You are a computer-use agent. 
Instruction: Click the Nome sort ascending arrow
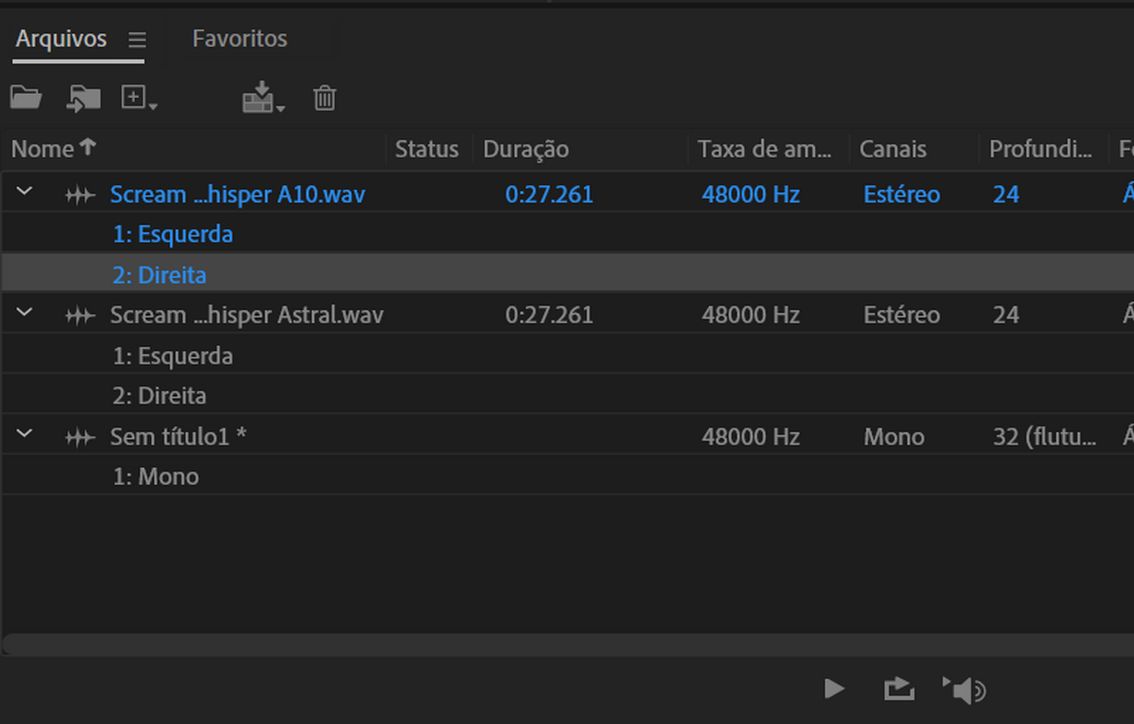coord(88,147)
